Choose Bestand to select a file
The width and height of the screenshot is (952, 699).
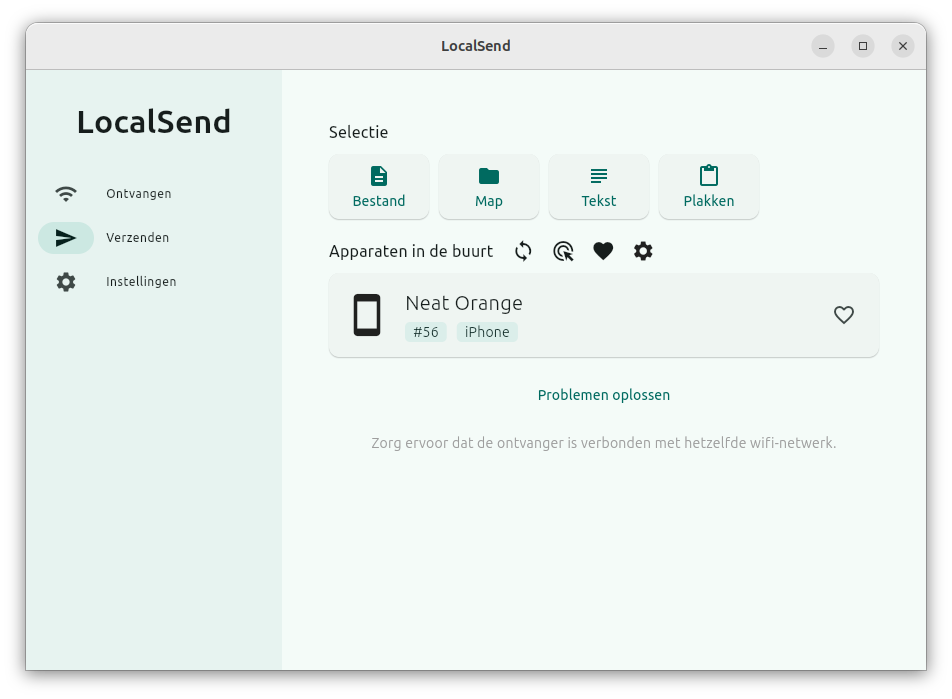point(379,187)
